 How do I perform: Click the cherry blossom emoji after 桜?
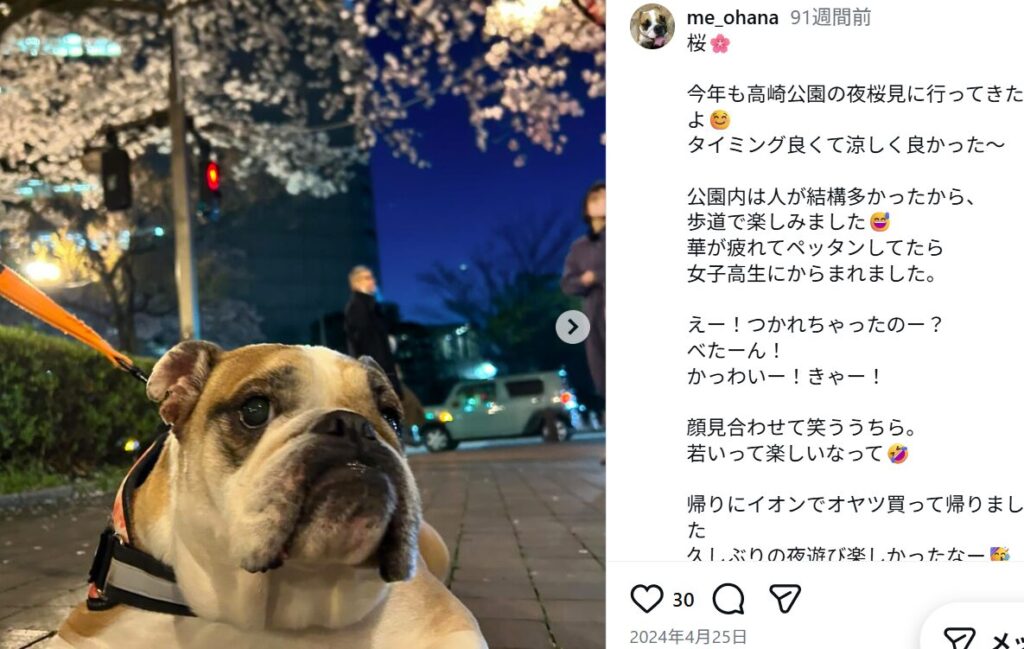point(720,44)
